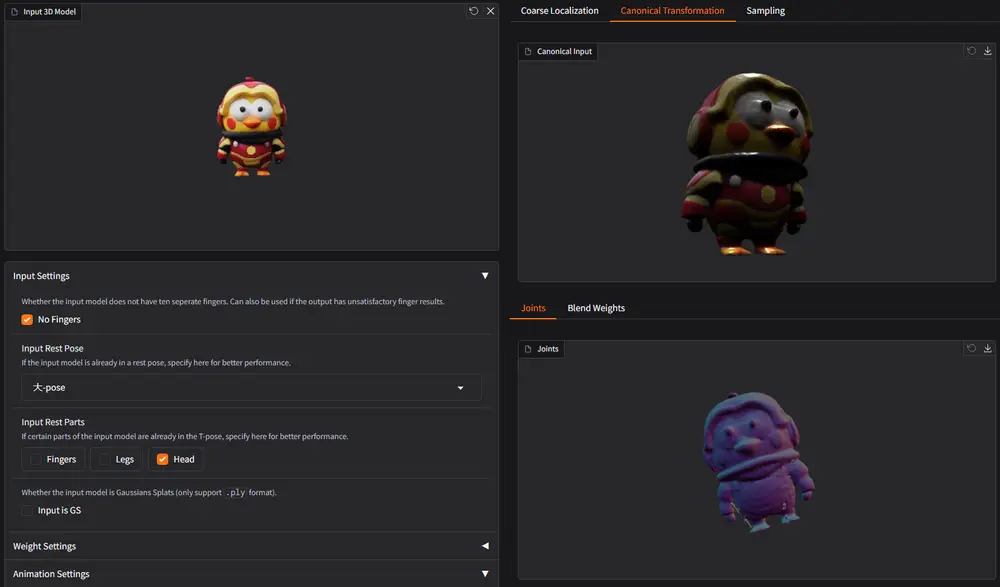Click the rendered model in Canonical Input viewer

(x=747, y=165)
